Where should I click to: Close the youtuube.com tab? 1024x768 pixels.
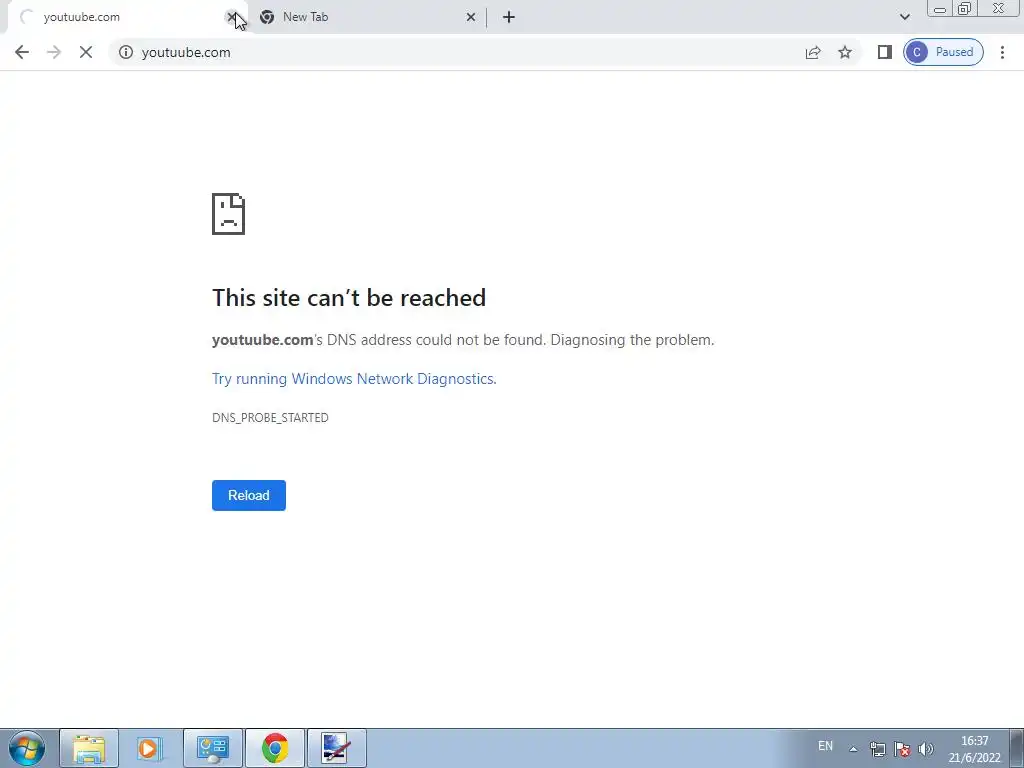231,17
